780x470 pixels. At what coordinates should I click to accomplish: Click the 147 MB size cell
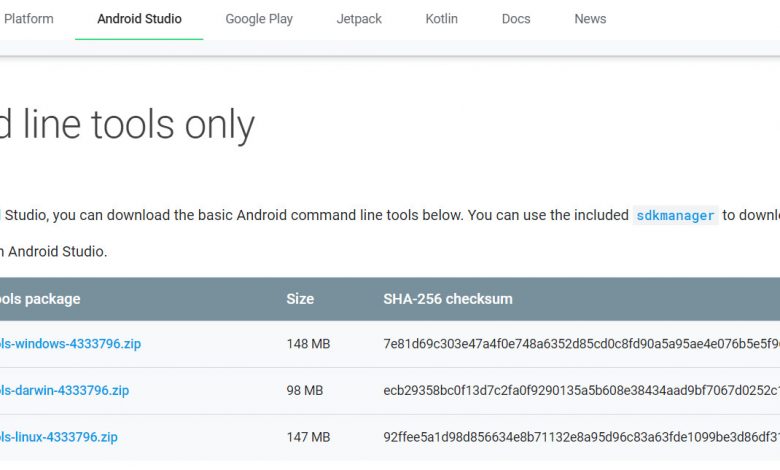pos(308,437)
